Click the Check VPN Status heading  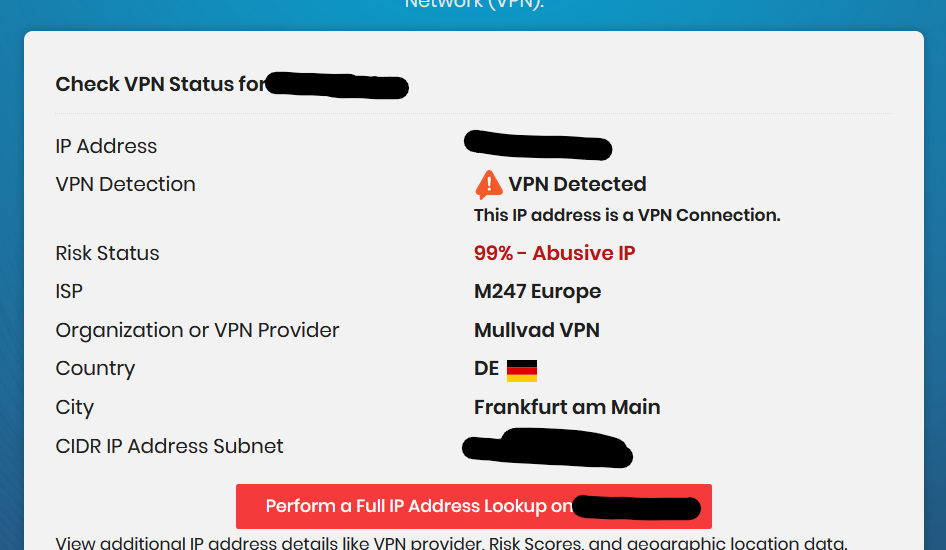click(160, 84)
